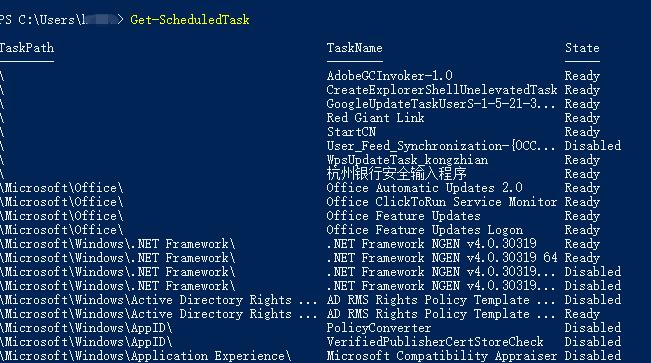651x363 pixels.
Task: Click Microsoft Compatibility Appraiser task name
Action: [441, 356]
